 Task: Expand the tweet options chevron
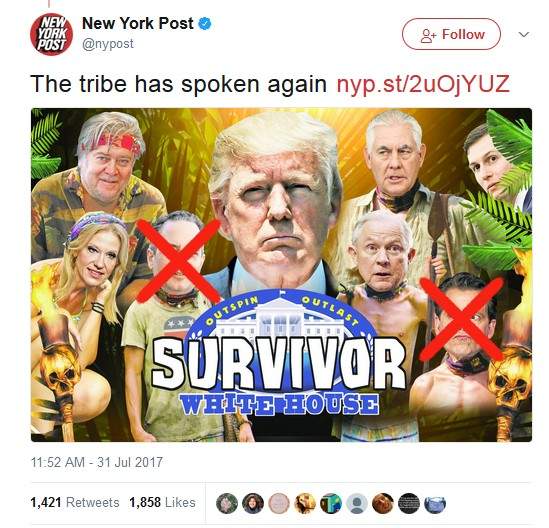click(524, 34)
